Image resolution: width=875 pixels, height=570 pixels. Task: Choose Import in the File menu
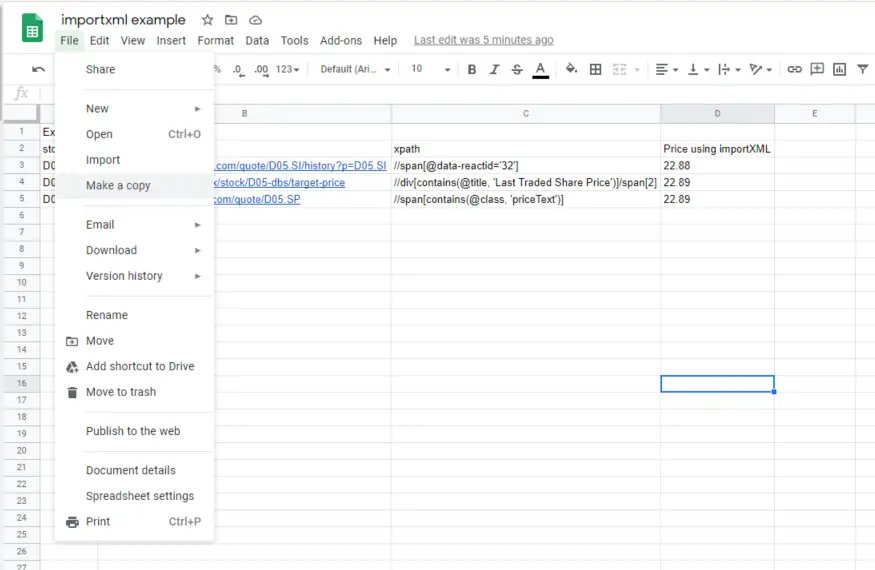coord(134,160)
